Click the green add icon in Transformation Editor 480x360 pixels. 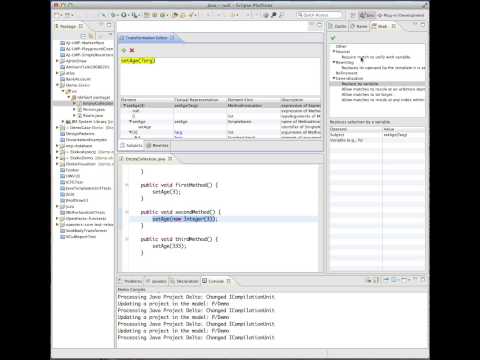click(x=124, y=50)
